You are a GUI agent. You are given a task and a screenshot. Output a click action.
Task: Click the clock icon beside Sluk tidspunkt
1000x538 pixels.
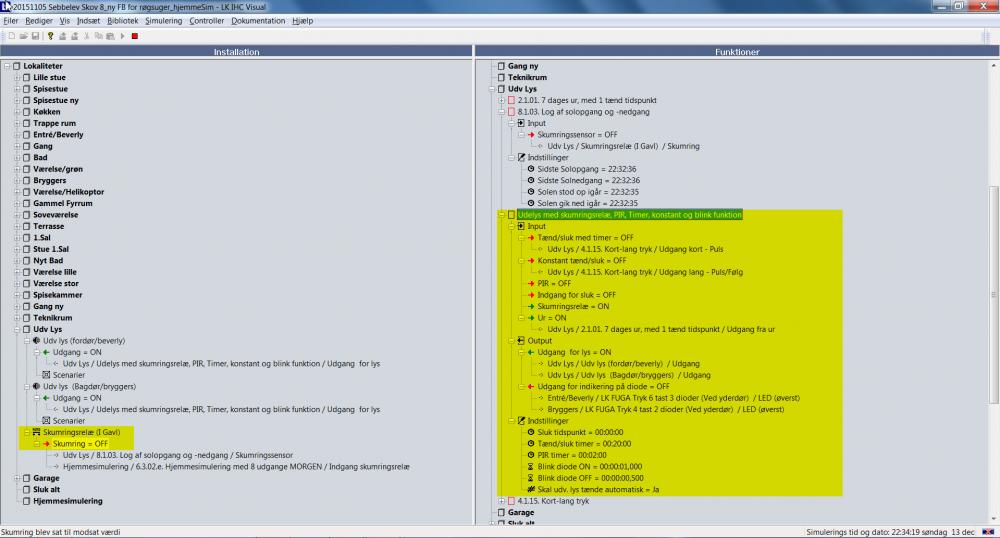pos(530,432)
